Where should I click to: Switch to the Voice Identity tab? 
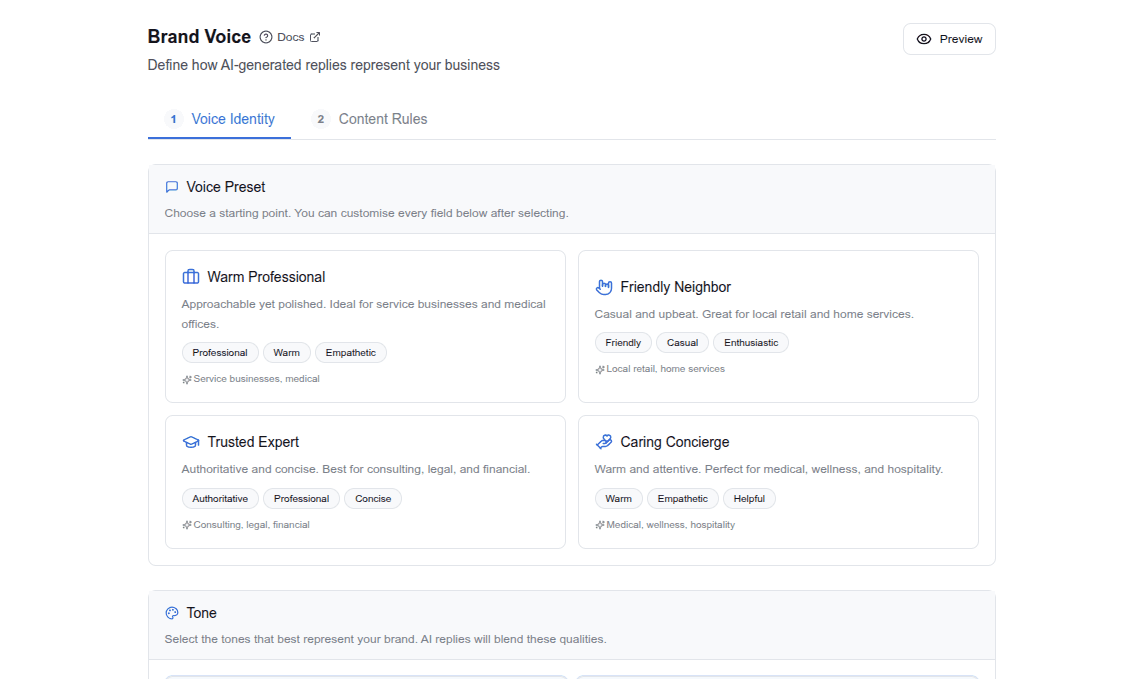pos(220,119)
